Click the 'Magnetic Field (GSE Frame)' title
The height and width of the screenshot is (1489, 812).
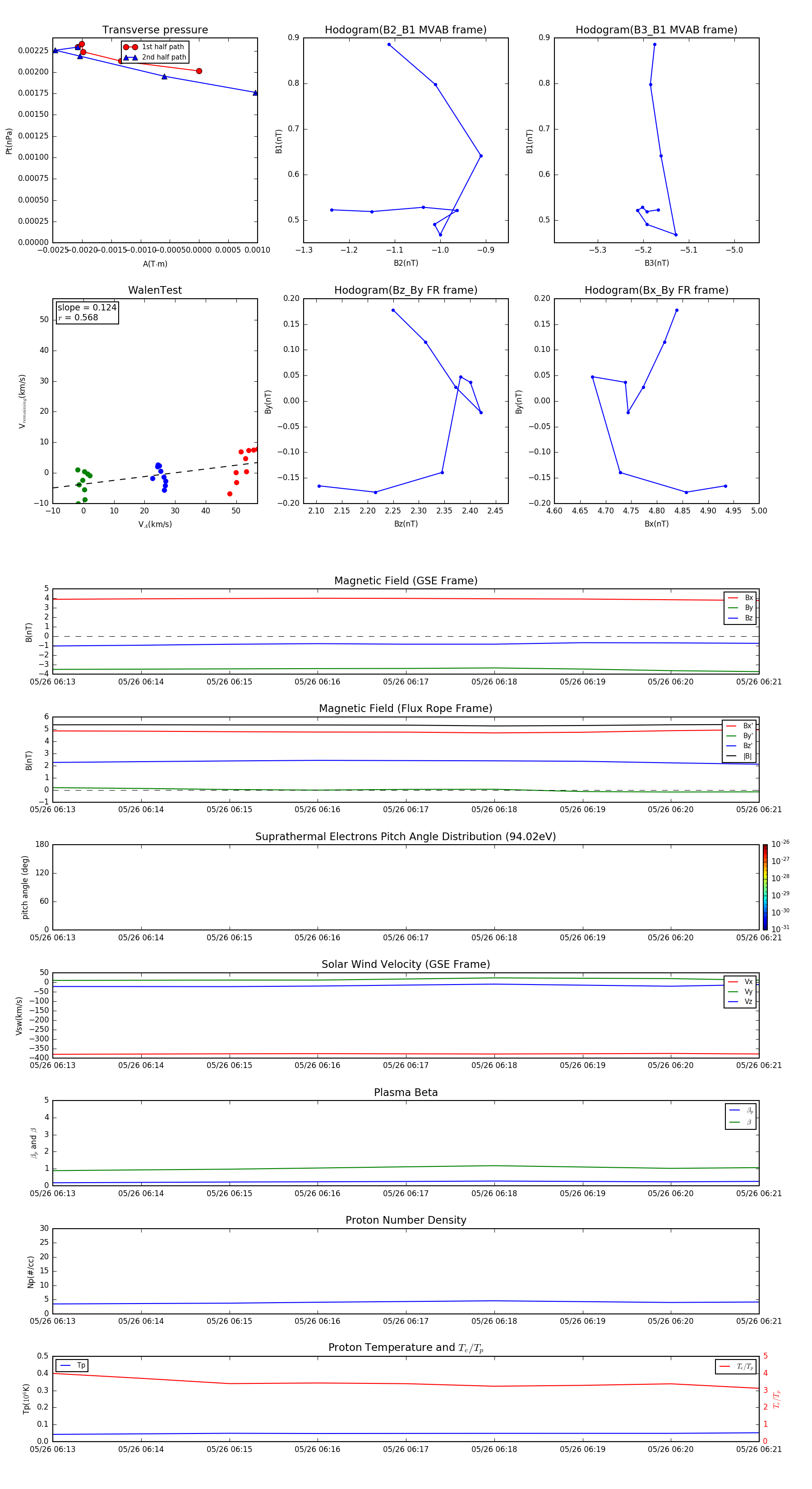click(406, 581)
